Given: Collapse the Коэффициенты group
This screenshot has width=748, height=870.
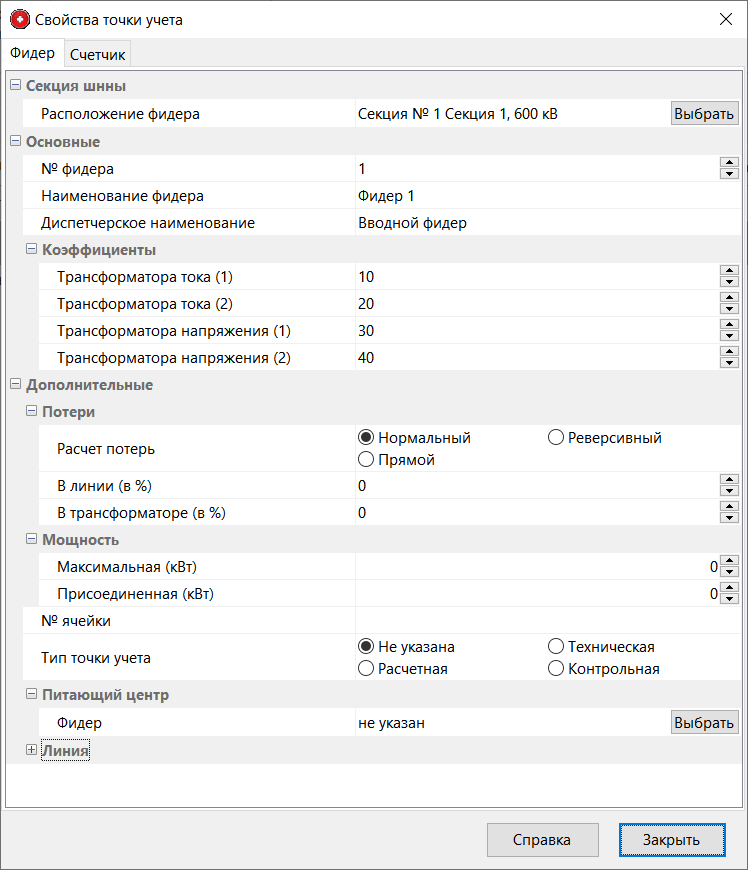Looking at the screenshot, I should tap(31, 249).
